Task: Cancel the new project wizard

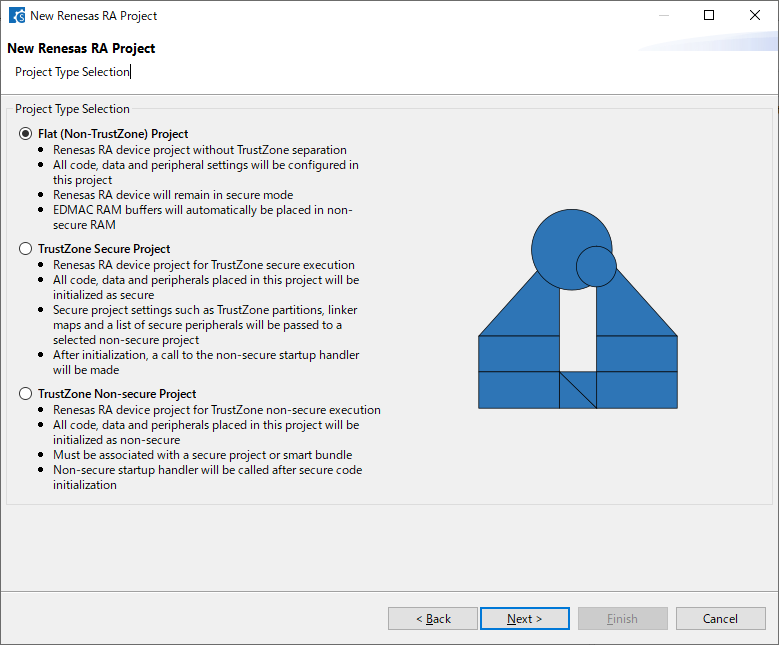Action: coord(720,619)
